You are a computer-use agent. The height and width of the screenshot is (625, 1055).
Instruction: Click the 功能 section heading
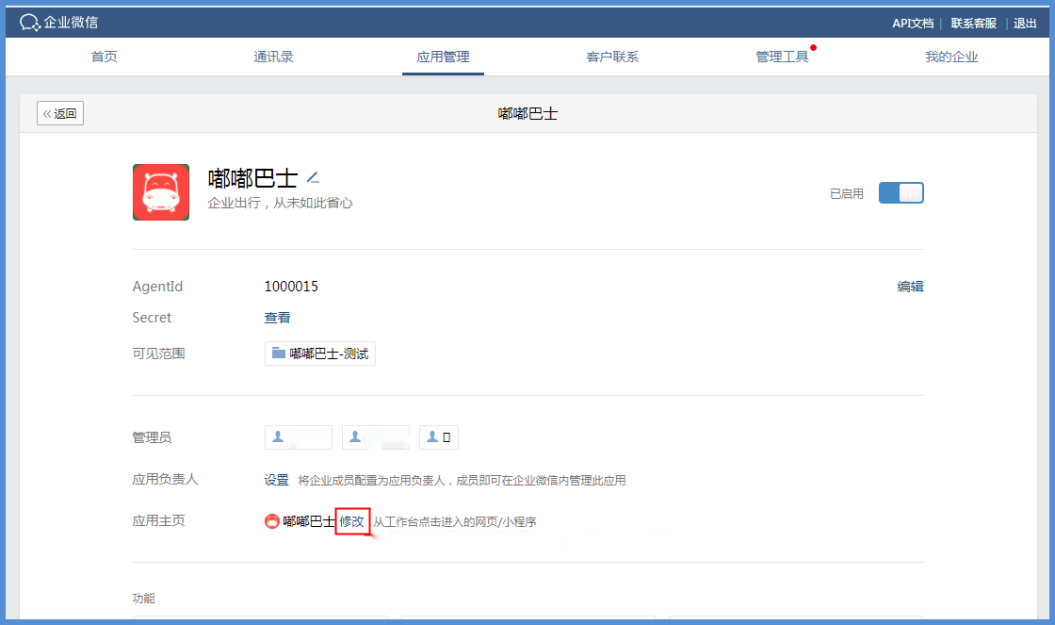144,598
